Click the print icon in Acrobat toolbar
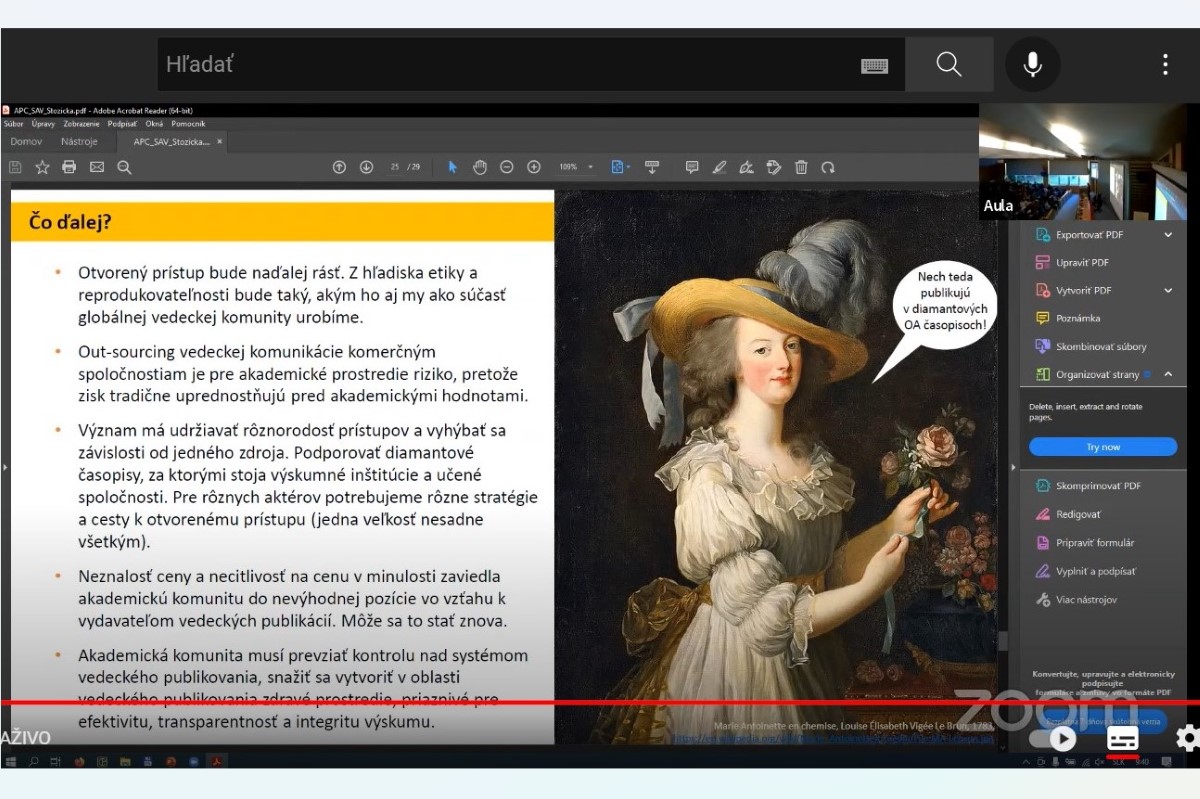The height and width of the screenshot is (799, 1200). 69,167
